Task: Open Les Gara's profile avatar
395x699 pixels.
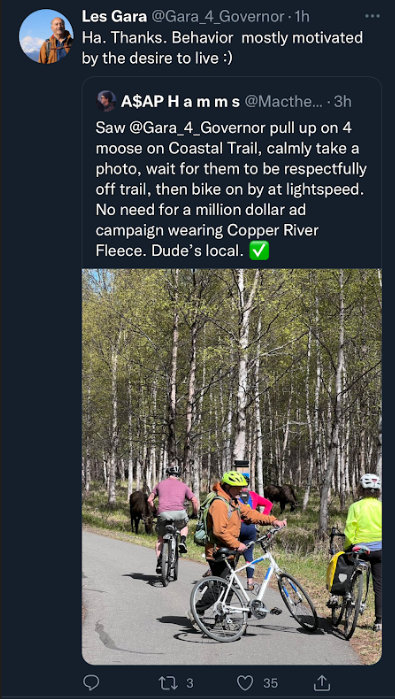Action: [46, 36]
